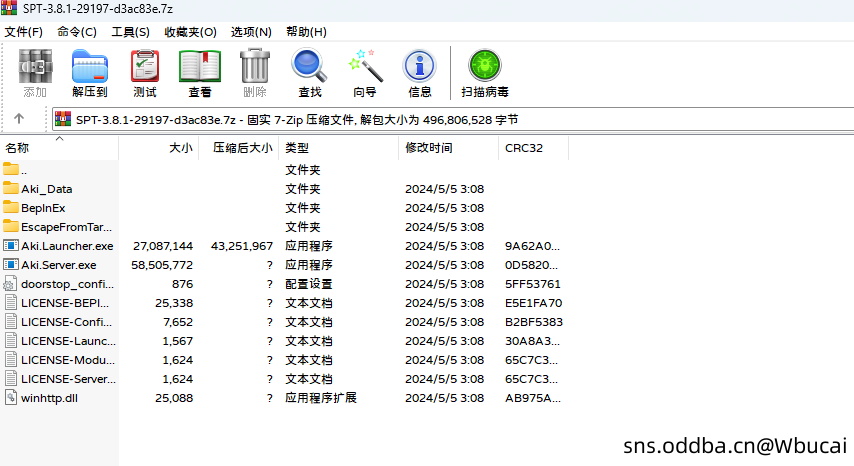
Task: Click the 解压到 (Extract to) toolbar icon
Action: pyautogui.click(x=90, y=66)
